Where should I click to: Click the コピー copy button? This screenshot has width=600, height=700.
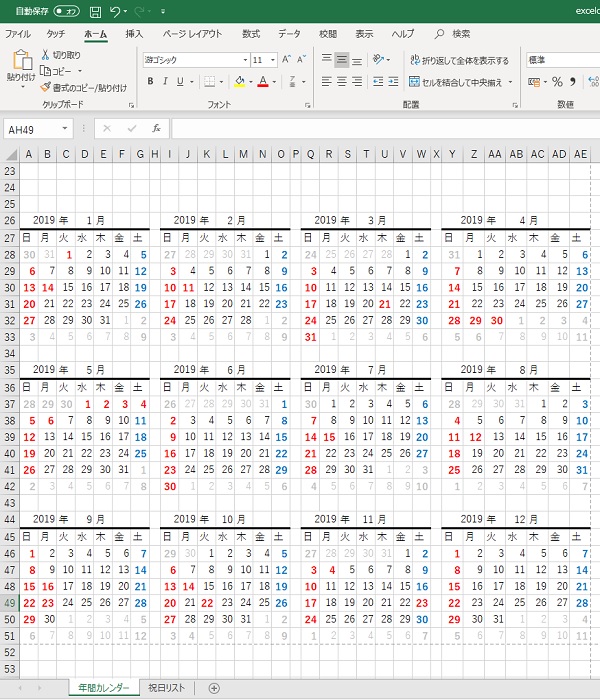[56, 71]
